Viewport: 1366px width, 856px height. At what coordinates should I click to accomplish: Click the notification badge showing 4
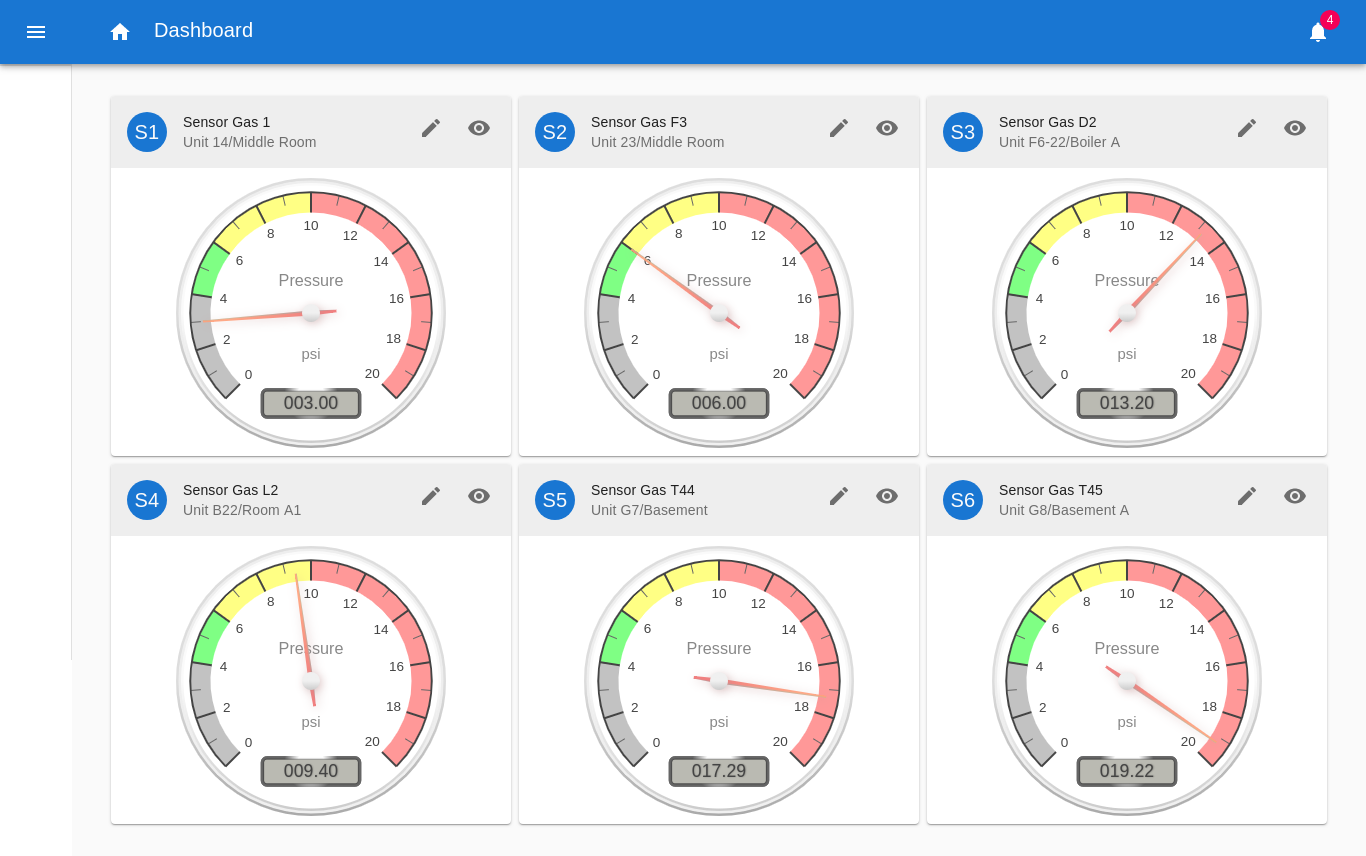click(1329, 20)
